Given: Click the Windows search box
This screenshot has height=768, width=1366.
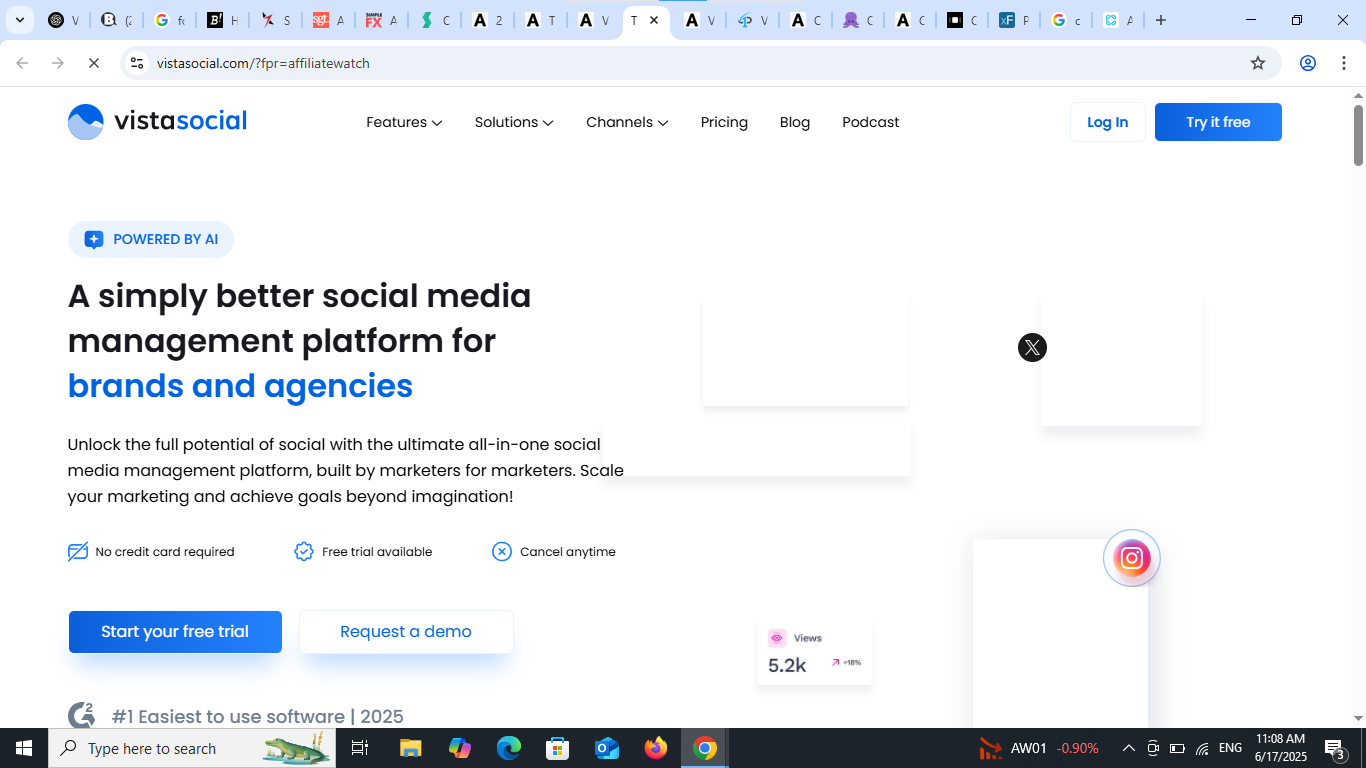Looking at the screenshot, I should (192, 748).
